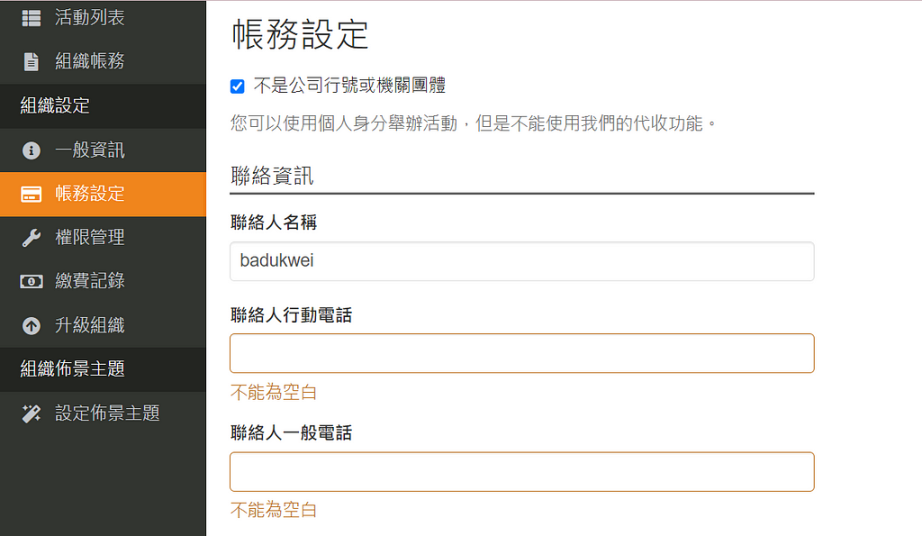Click the 設定佈景主題 magic wand icon
Screen dimensions: 922x536
(x=31, y=414)
